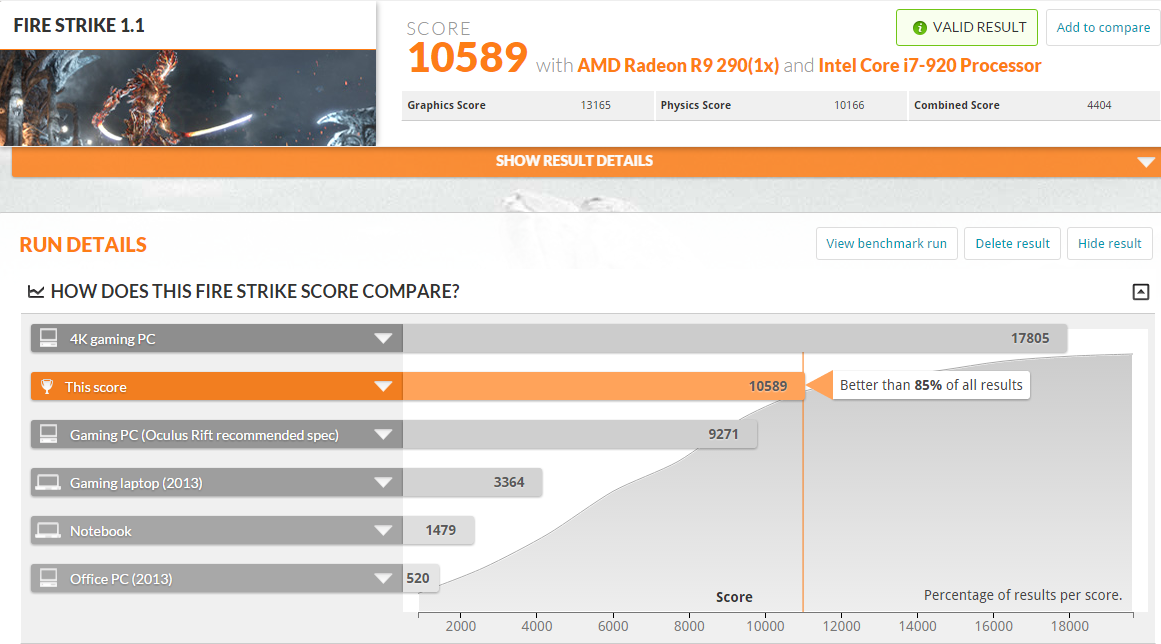Open the Gaming PC Oculus Rift dropdown arrow
The width and height of the screenshot is (1161, 644).
[383, 435]
